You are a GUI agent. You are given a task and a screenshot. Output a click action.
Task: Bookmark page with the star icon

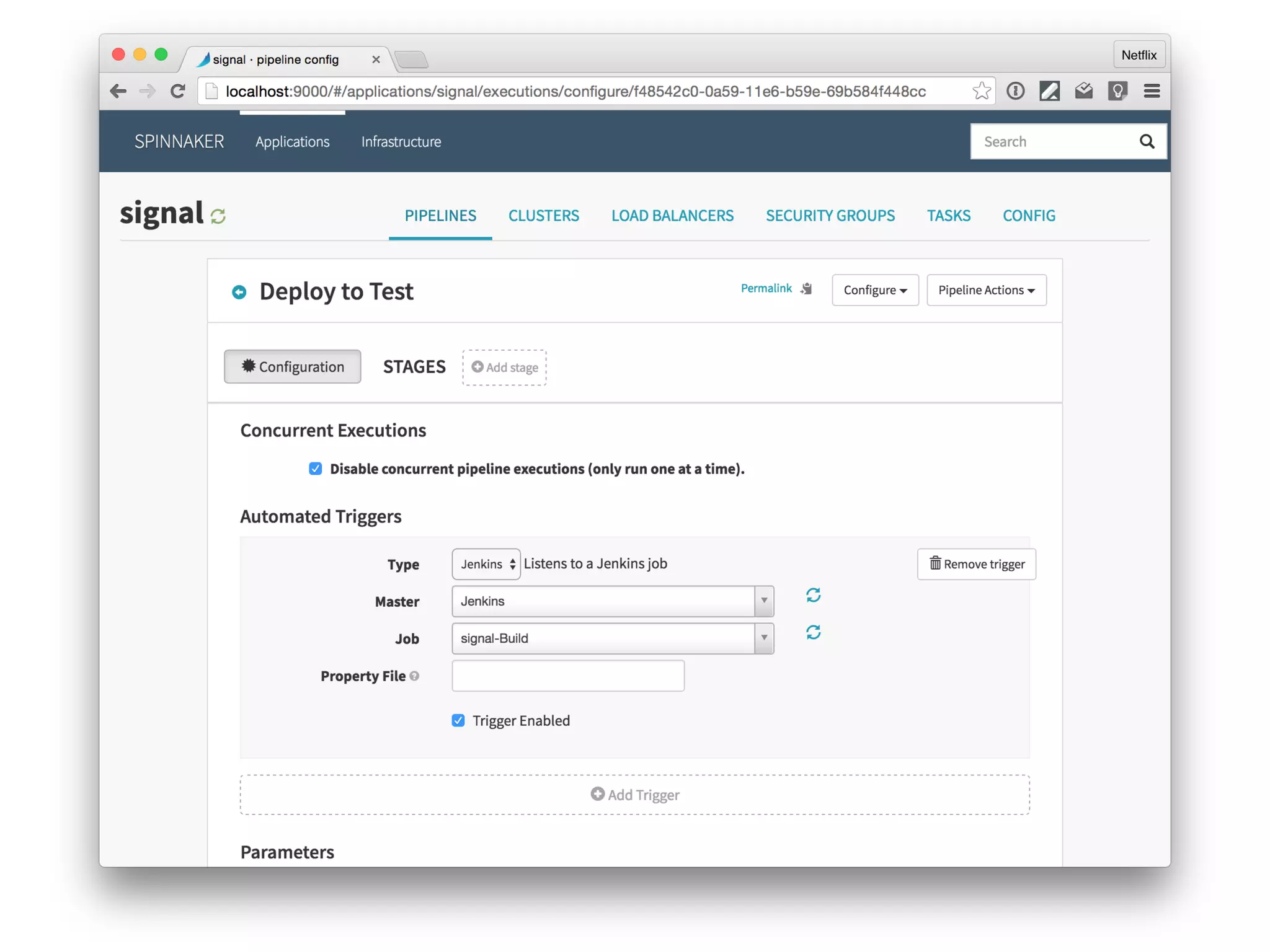[x=981, y=91]
